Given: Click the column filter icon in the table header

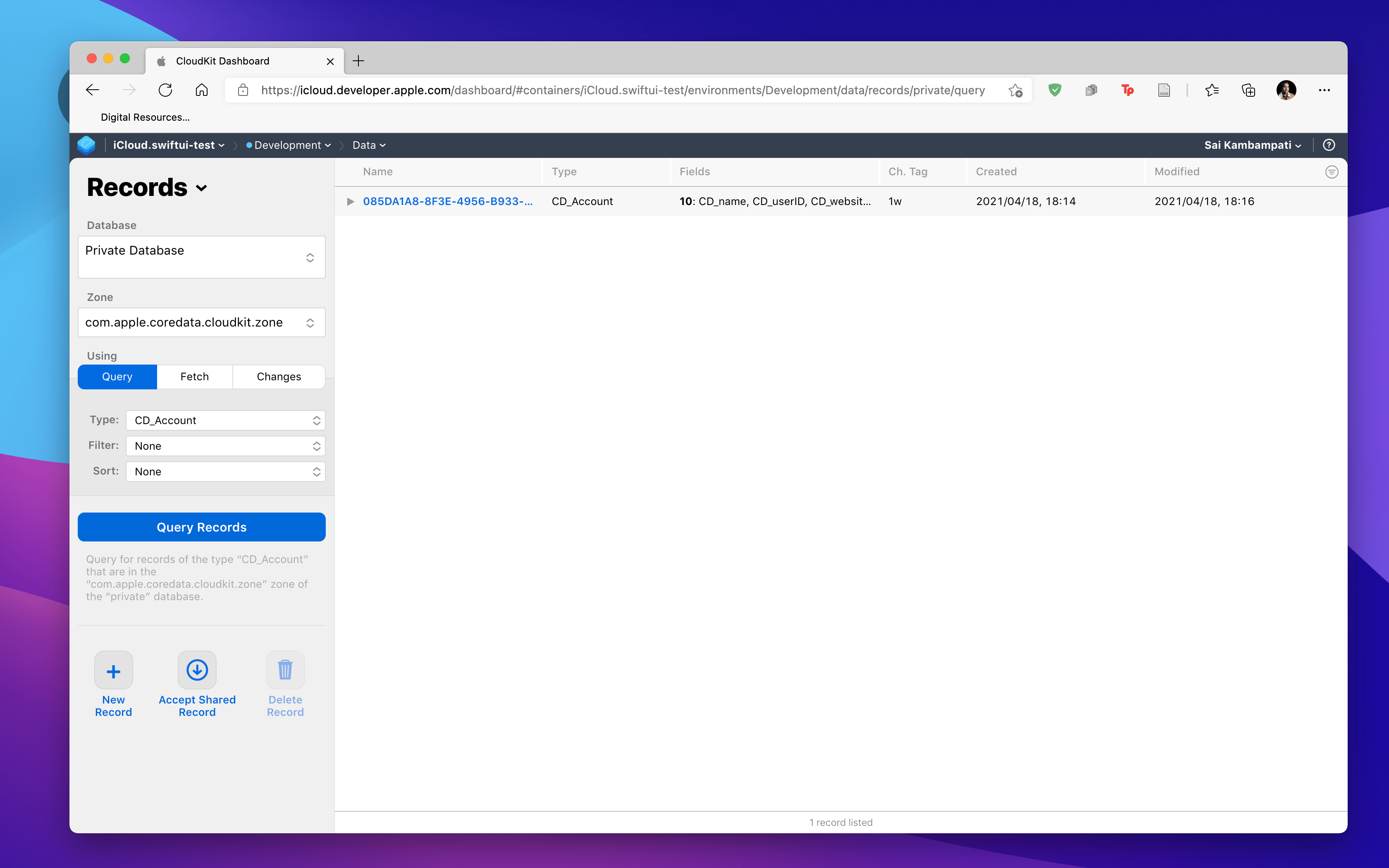Looking at the screenshot, I should pyautogui.click(x=1332, y=172).
